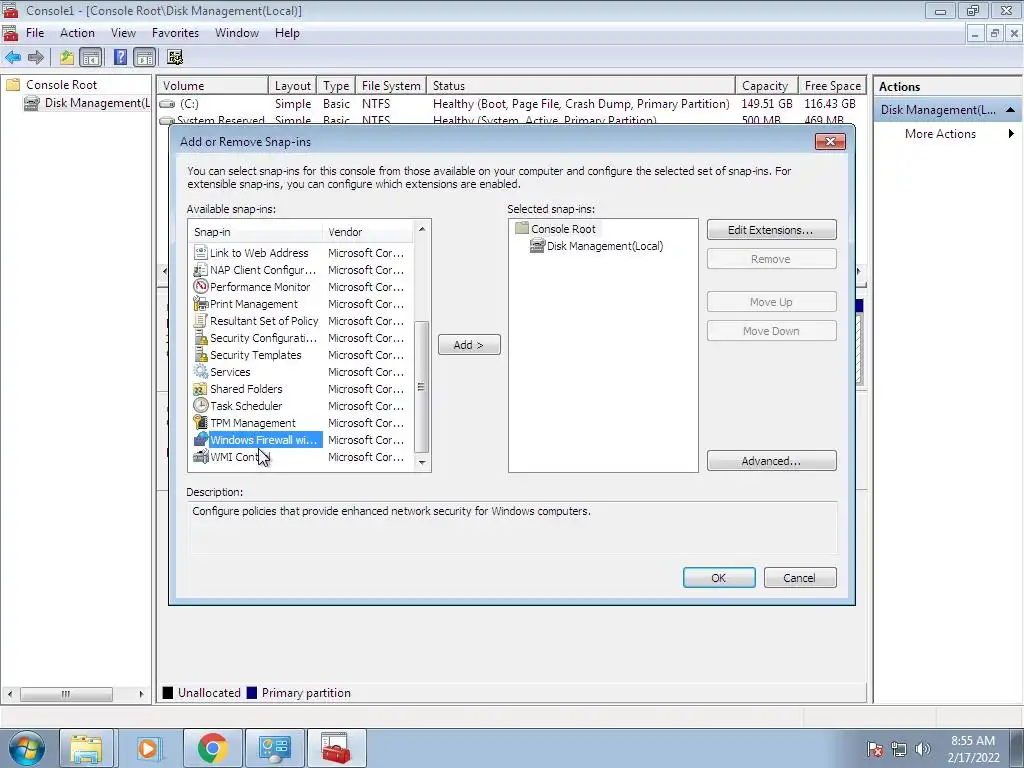This screenshot has width=1024, height=768.
Task: Click the Free Space column header
Action: (x=832, y=86)
